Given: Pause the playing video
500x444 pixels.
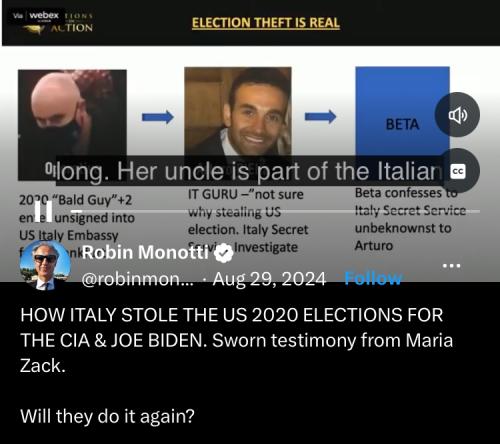Looking at the screenshot, I should click(44, 211).
